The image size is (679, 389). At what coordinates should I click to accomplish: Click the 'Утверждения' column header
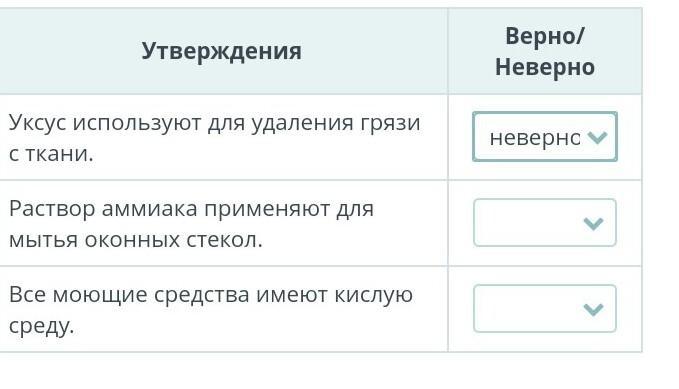222,51
